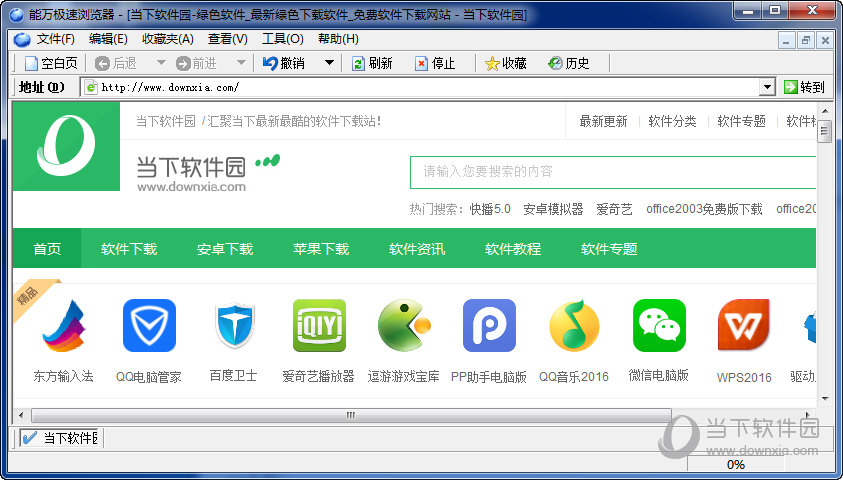Viewport: 843px width, 480px height.
Task: Click the 转到 go button
Action: (x=804, y=87)
